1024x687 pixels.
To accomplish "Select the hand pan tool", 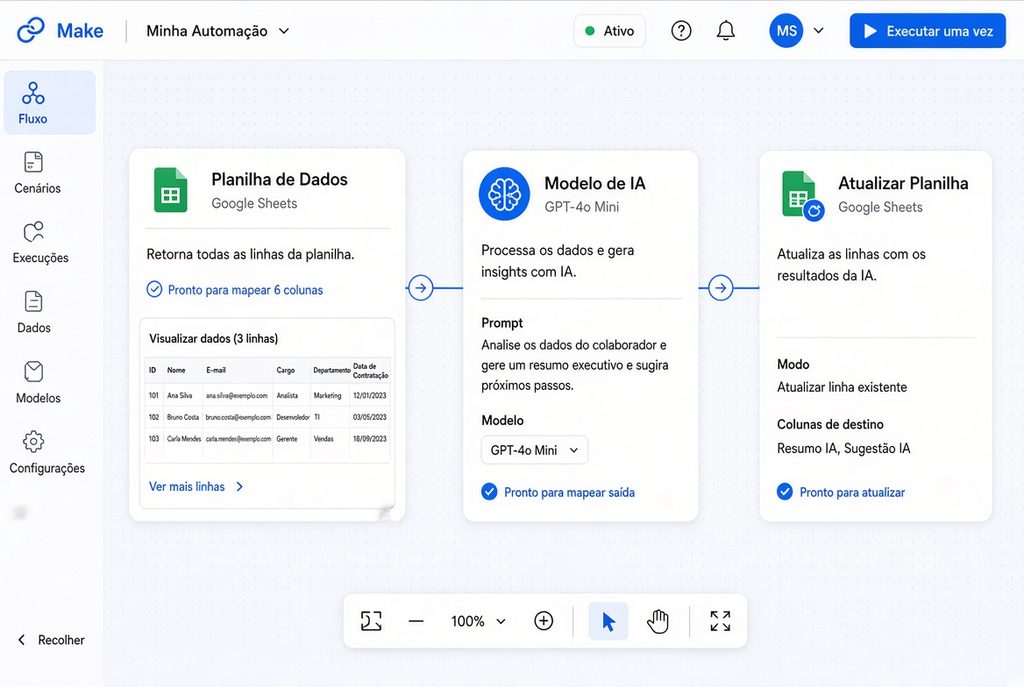I will coord(658,621).
